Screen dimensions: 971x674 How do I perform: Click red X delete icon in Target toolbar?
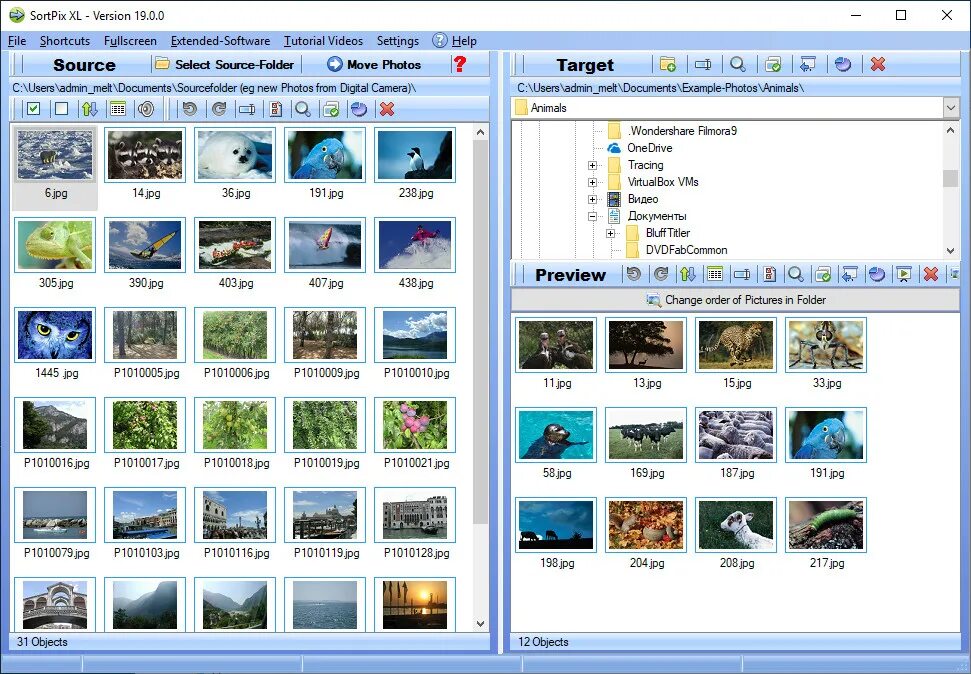(x=877, y=64)
